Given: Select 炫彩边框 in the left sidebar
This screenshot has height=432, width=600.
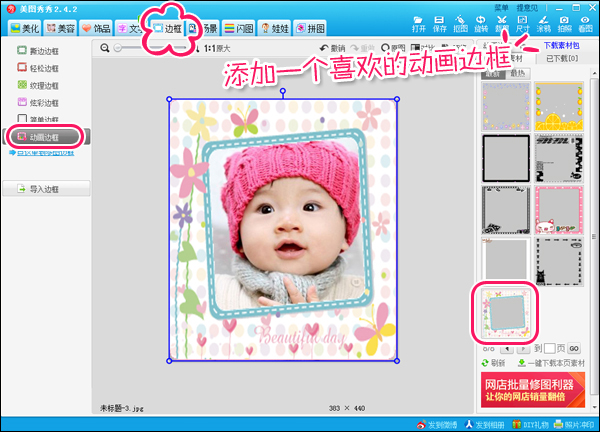Looking at the screenshot, I should [x=38, y=103].
